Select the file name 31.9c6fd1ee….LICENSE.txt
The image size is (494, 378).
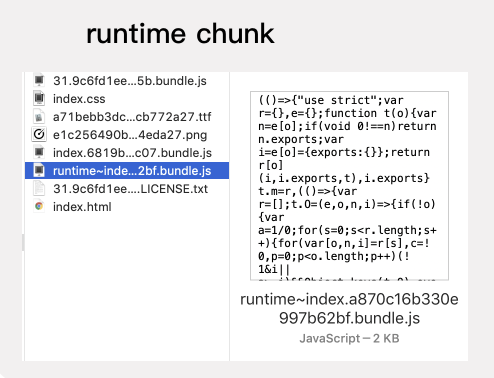[x=130, y=189]
